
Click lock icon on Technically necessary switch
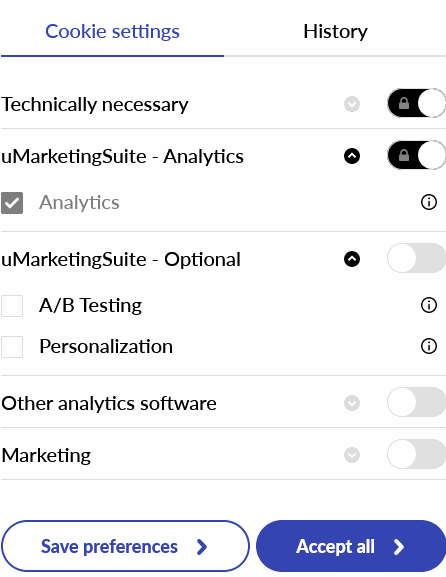(x=404, y=103)
